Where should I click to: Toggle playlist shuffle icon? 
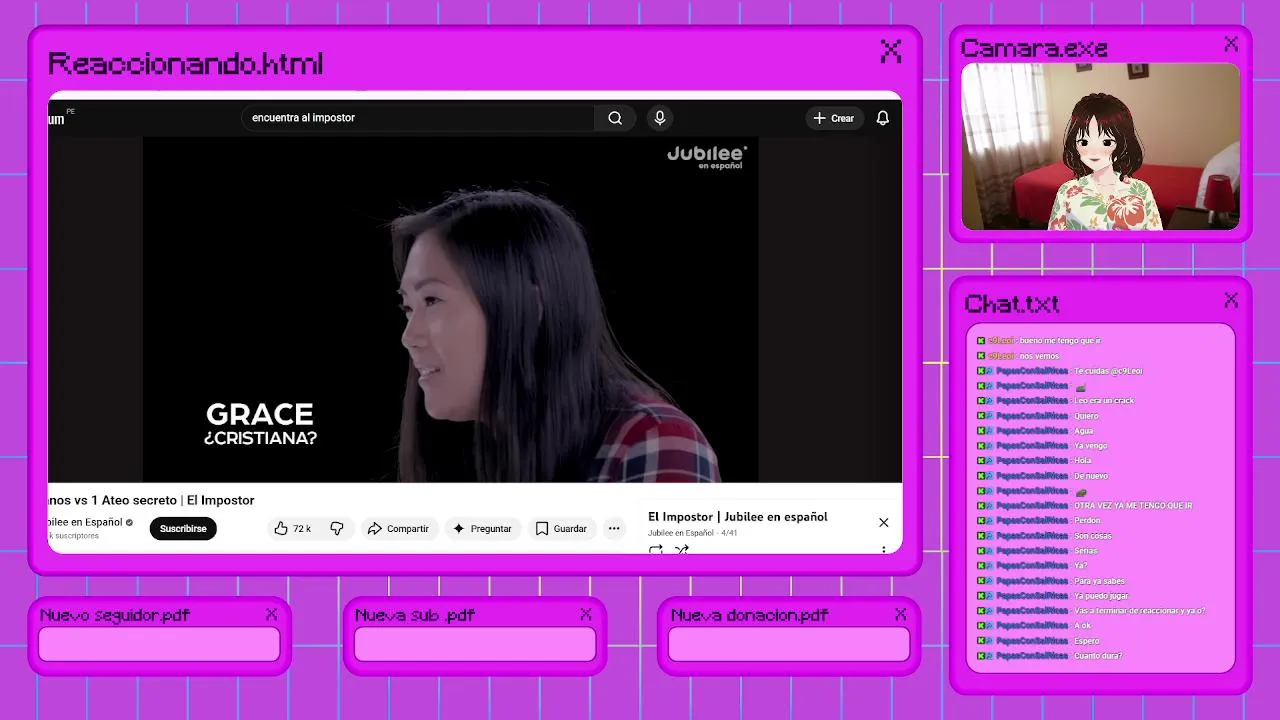click(682, 549)
